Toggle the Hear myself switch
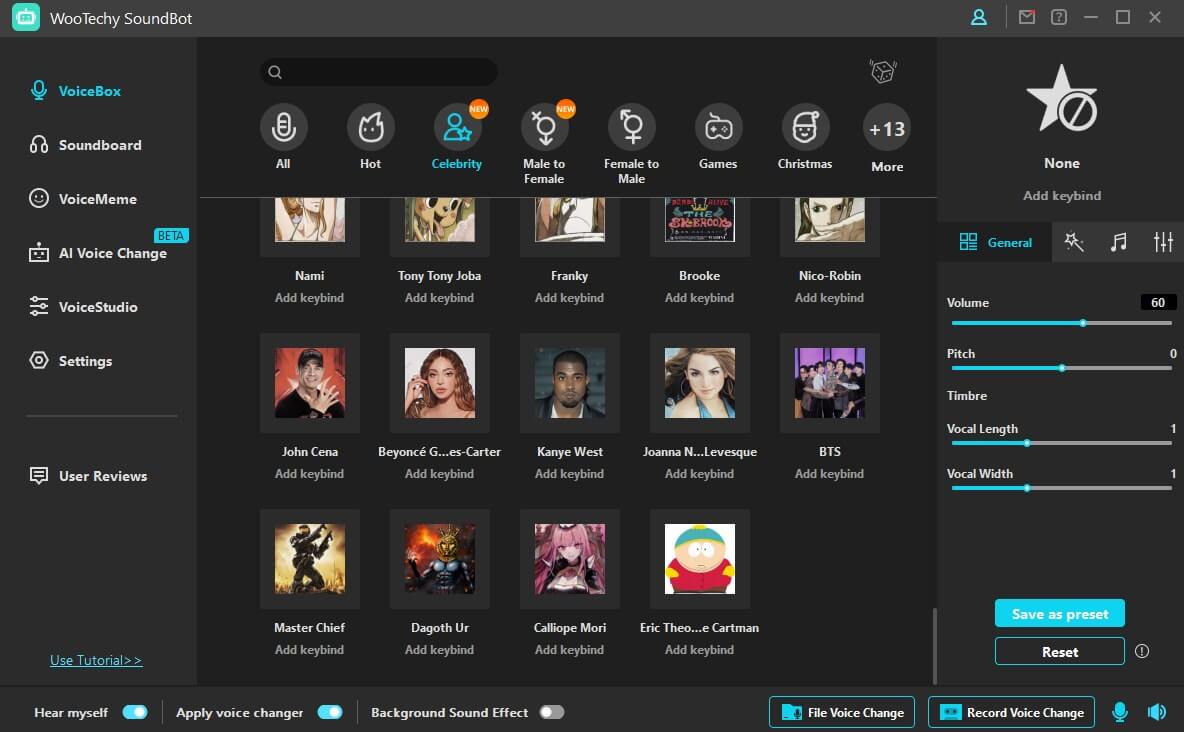The image size is (1184, 732). point(135,712)
